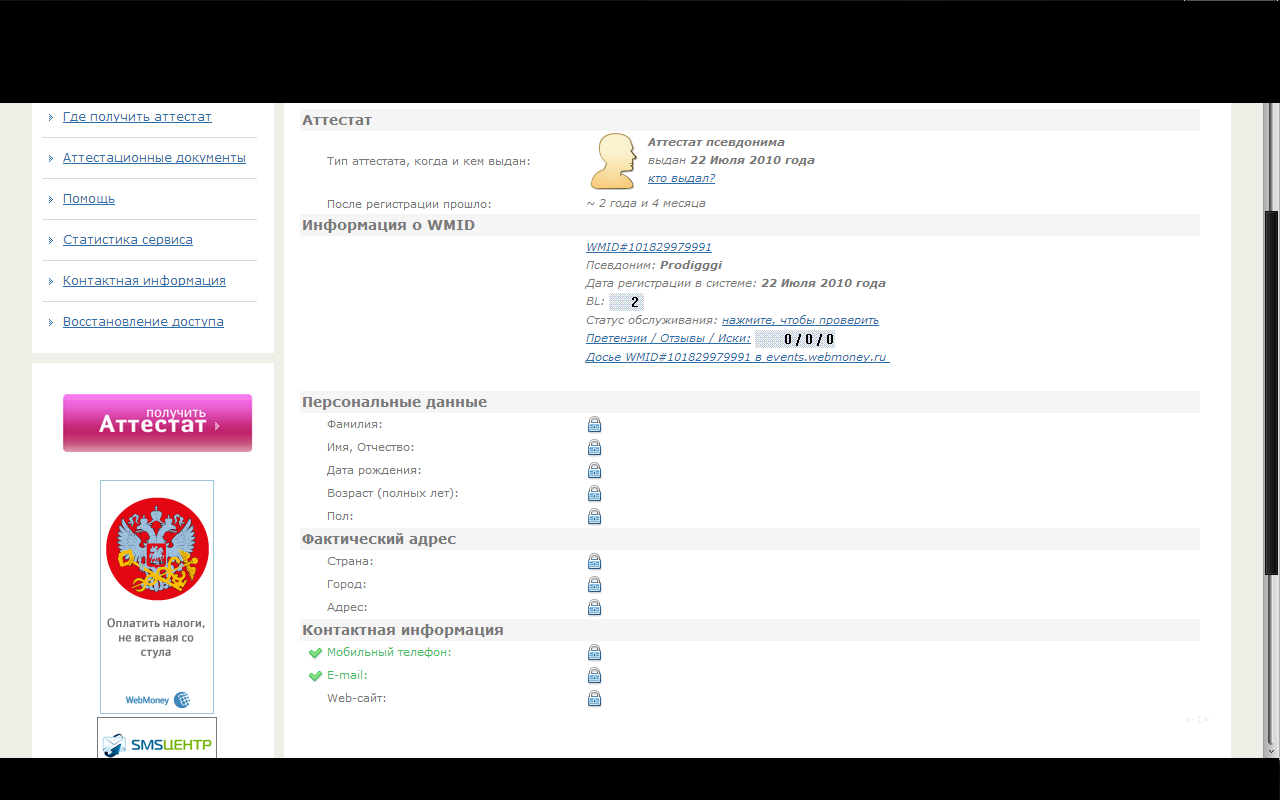Open the WMID#101829979991 link
This screenshot has height=800, width=1280.
tap(649, 247)
